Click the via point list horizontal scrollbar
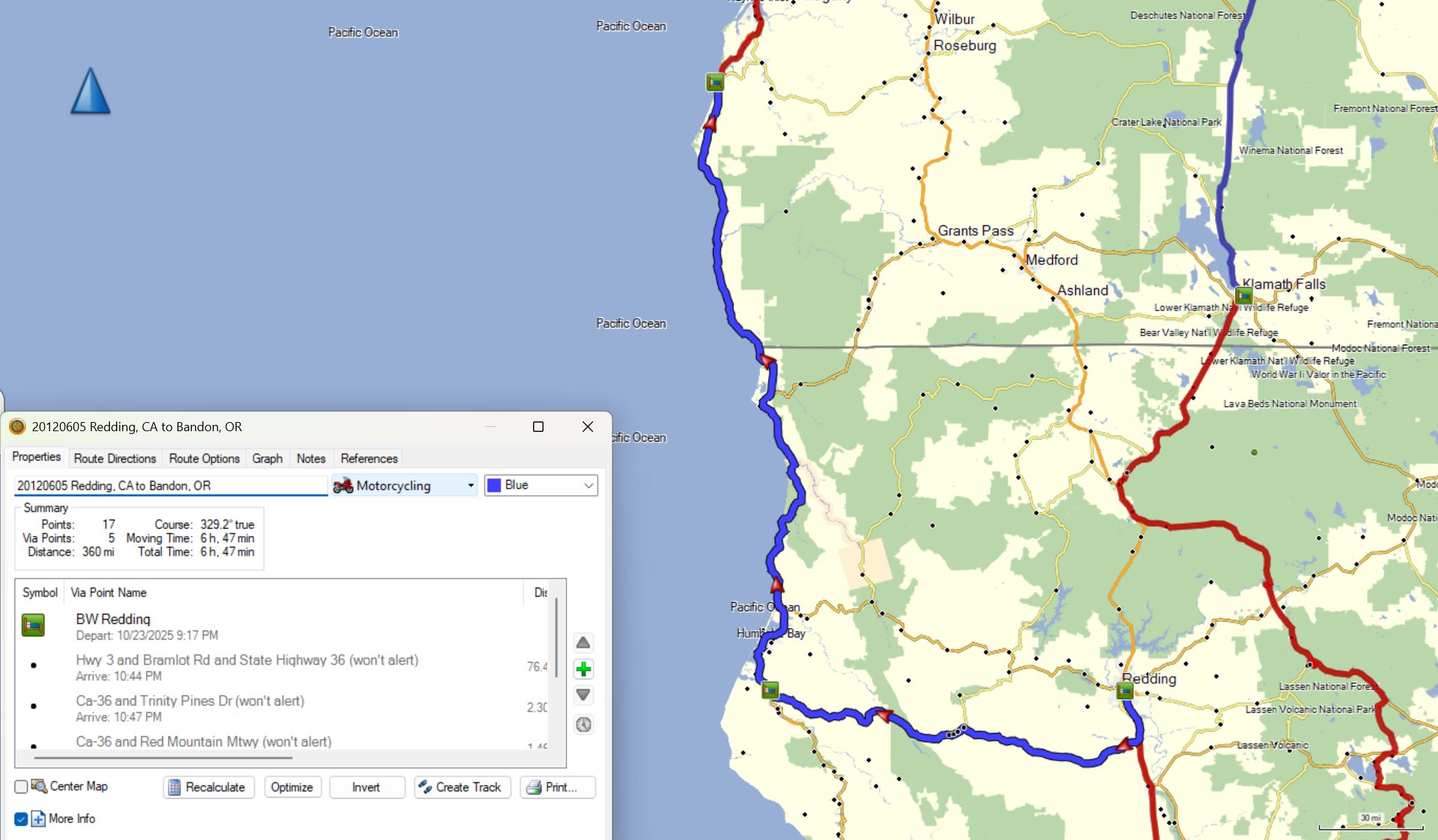Viewport: 1438px width, 840px height. (x=163, y=757)
